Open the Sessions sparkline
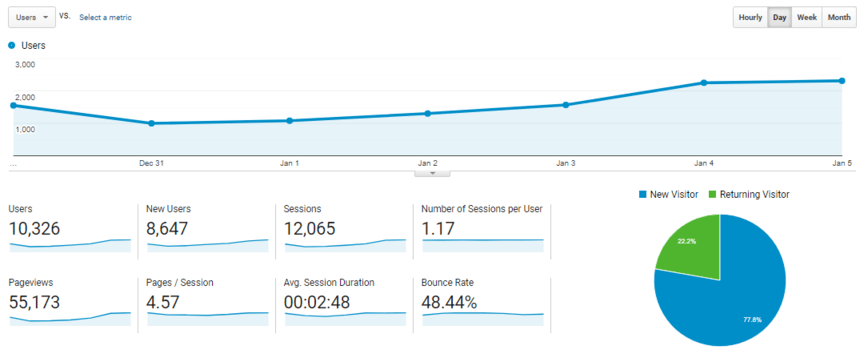 [345, 246]
